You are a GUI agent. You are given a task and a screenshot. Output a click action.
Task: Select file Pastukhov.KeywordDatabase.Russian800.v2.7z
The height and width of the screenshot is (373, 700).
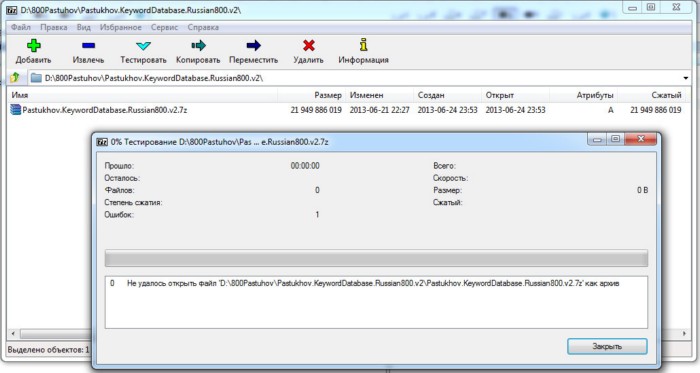point(104,110)
